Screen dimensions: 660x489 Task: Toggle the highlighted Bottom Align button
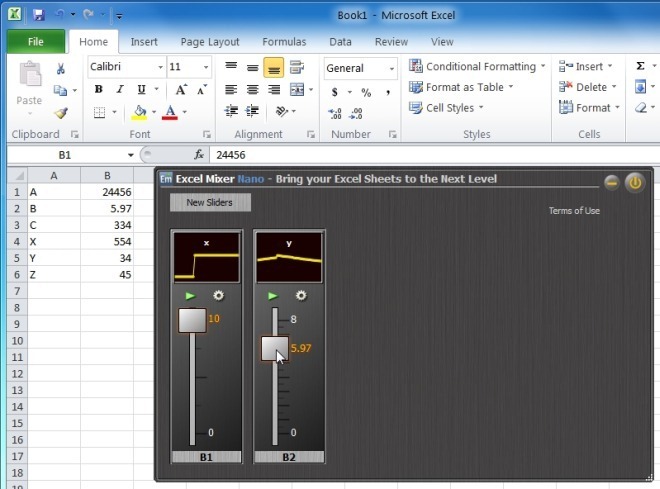tap(274, 67)
